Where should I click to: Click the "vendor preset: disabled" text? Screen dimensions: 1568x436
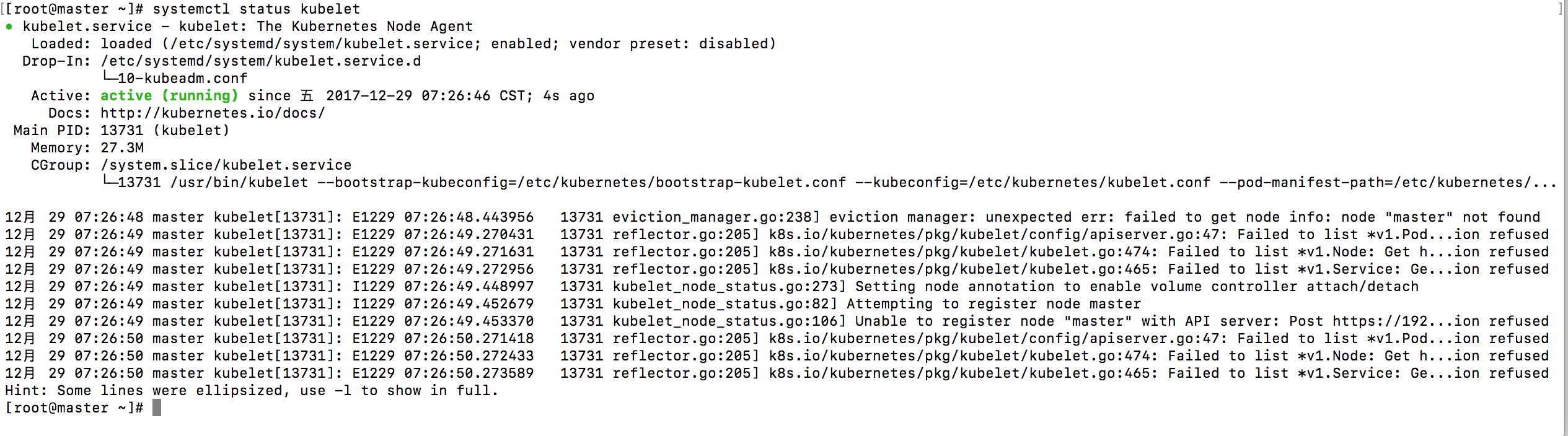click(672, 44)
